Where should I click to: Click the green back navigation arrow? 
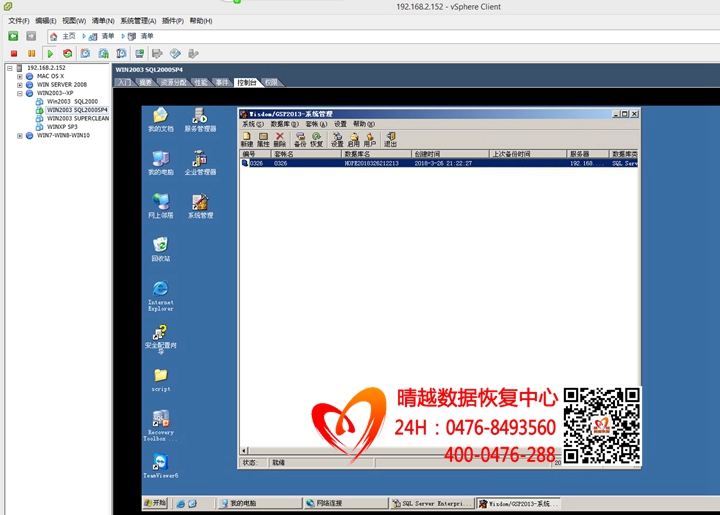tap(13, 36)
